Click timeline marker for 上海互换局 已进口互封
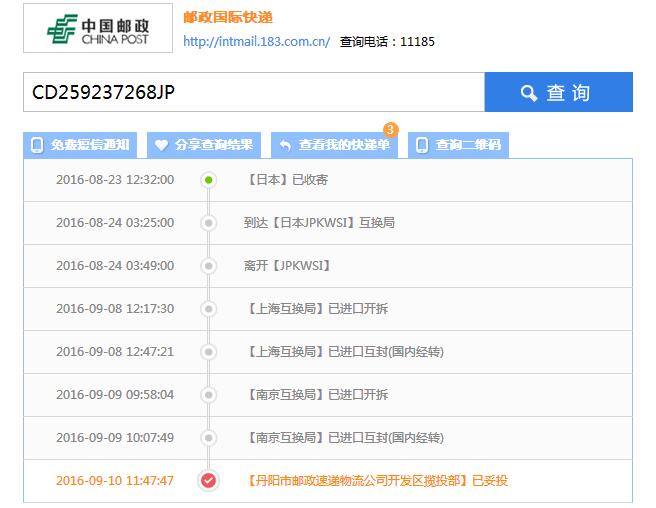 208,352
